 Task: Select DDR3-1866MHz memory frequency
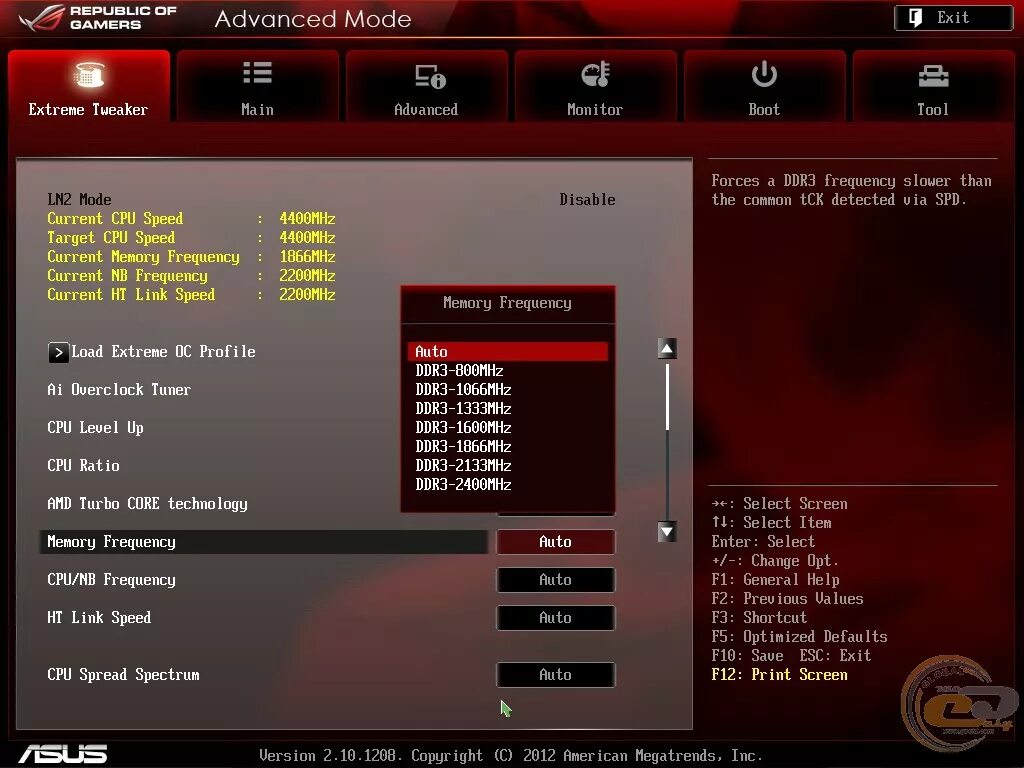507,446
